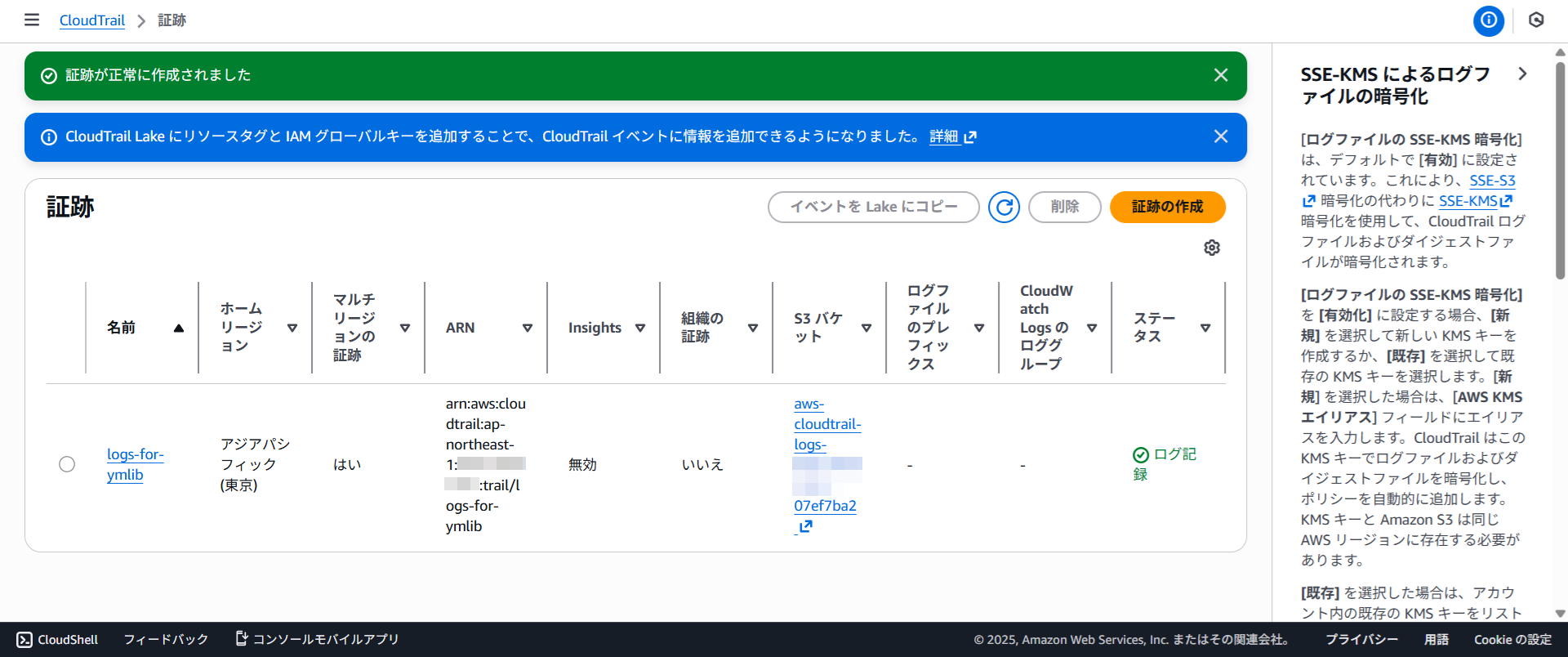Screen dimensions: 1568x657
Task: Sort table by ステータス column
Action: pyautogui.click(x=1205, y=328)
